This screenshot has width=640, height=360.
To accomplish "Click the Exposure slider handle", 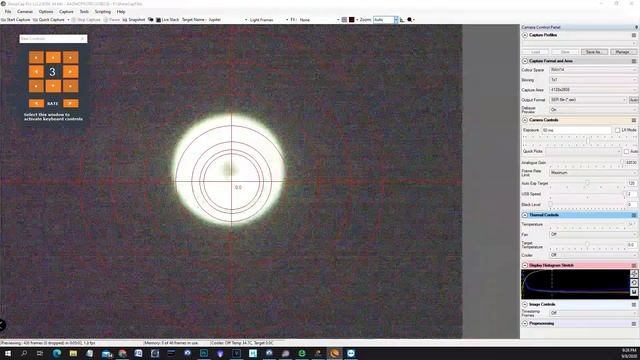I will click(x=588, y=141).
